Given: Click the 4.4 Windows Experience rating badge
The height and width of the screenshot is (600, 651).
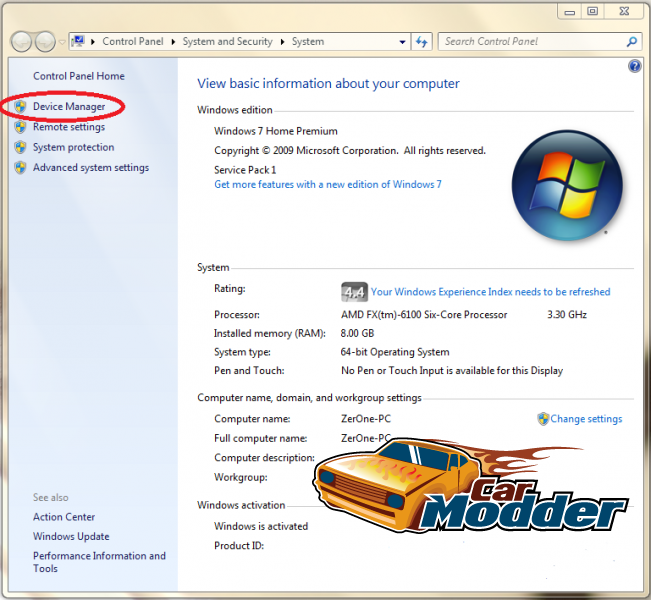Looking at the screenshot, I should point(354,292).
